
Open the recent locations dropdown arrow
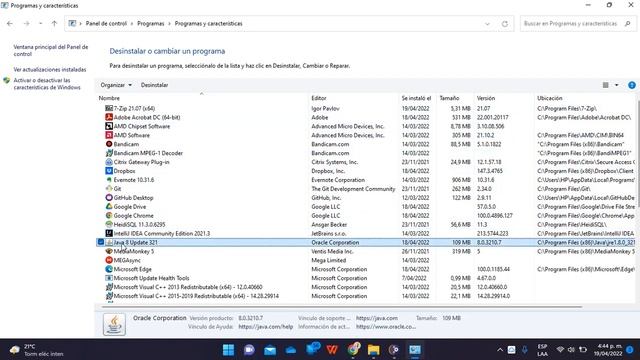tap(40, 24)
